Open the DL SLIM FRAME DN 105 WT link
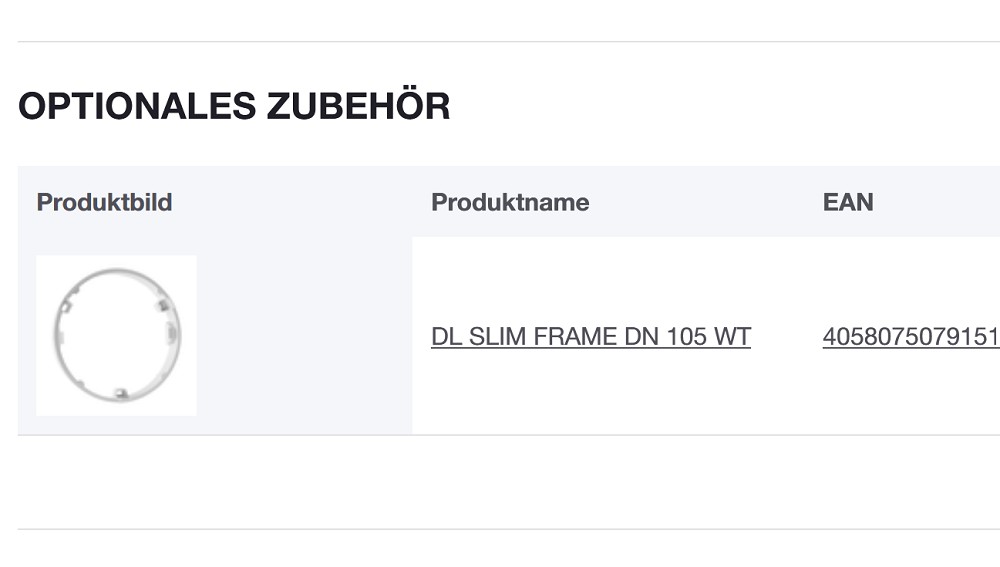This screenshot has width=1000, height=567. (x=590, y=337)
